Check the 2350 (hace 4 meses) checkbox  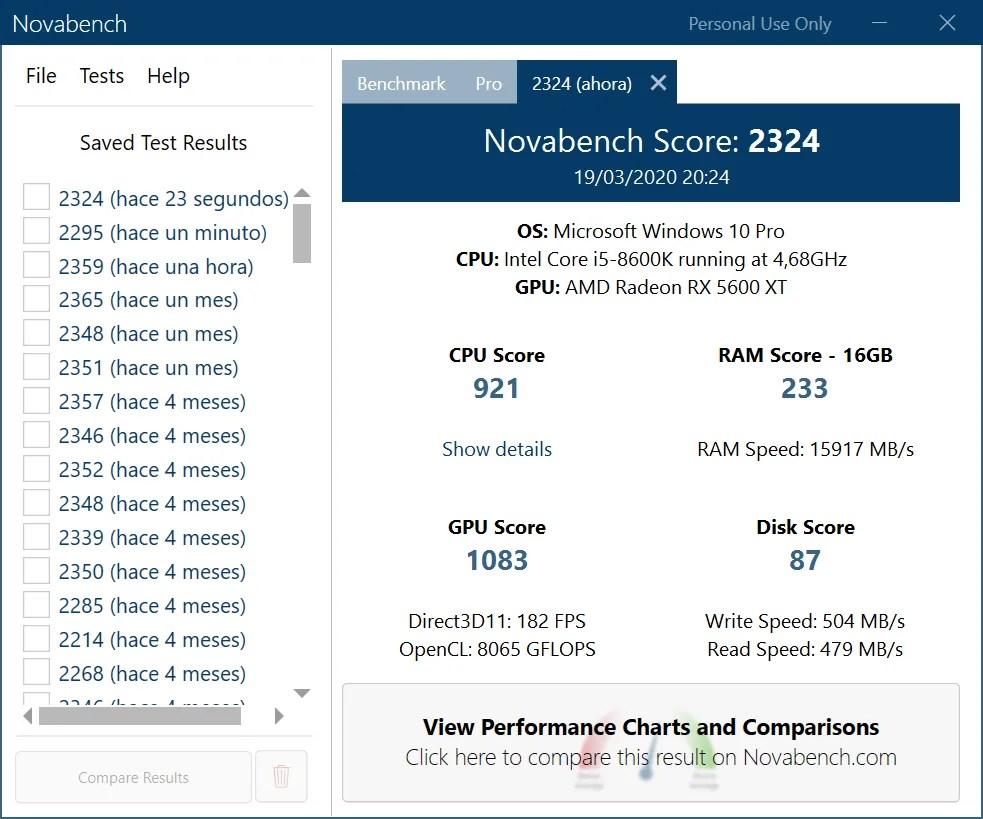point(36,570)
